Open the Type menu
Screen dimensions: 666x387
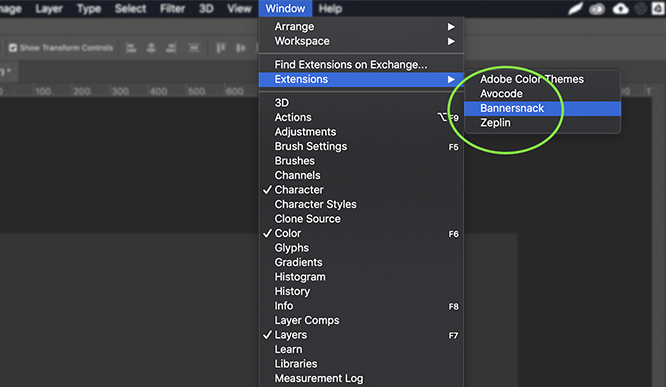(89, 8)
